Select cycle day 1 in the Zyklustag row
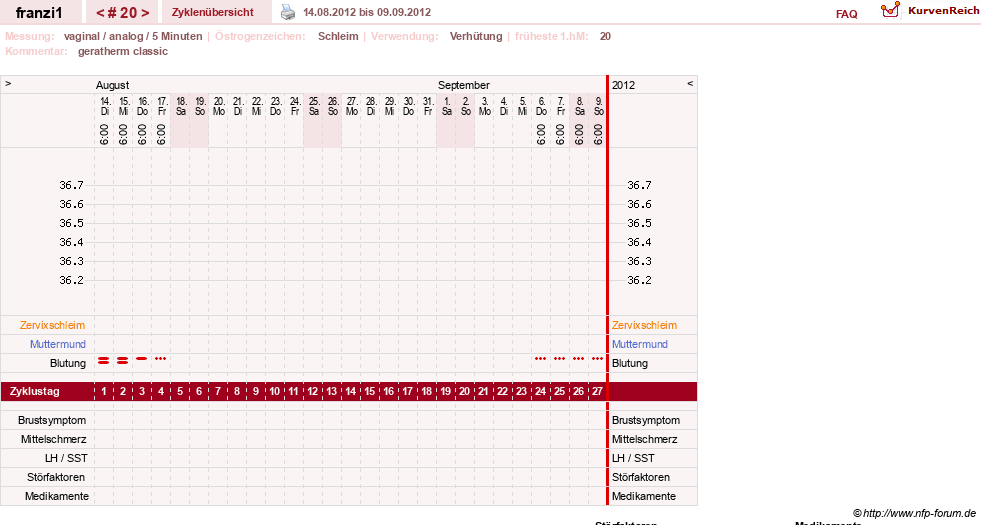 104,392
